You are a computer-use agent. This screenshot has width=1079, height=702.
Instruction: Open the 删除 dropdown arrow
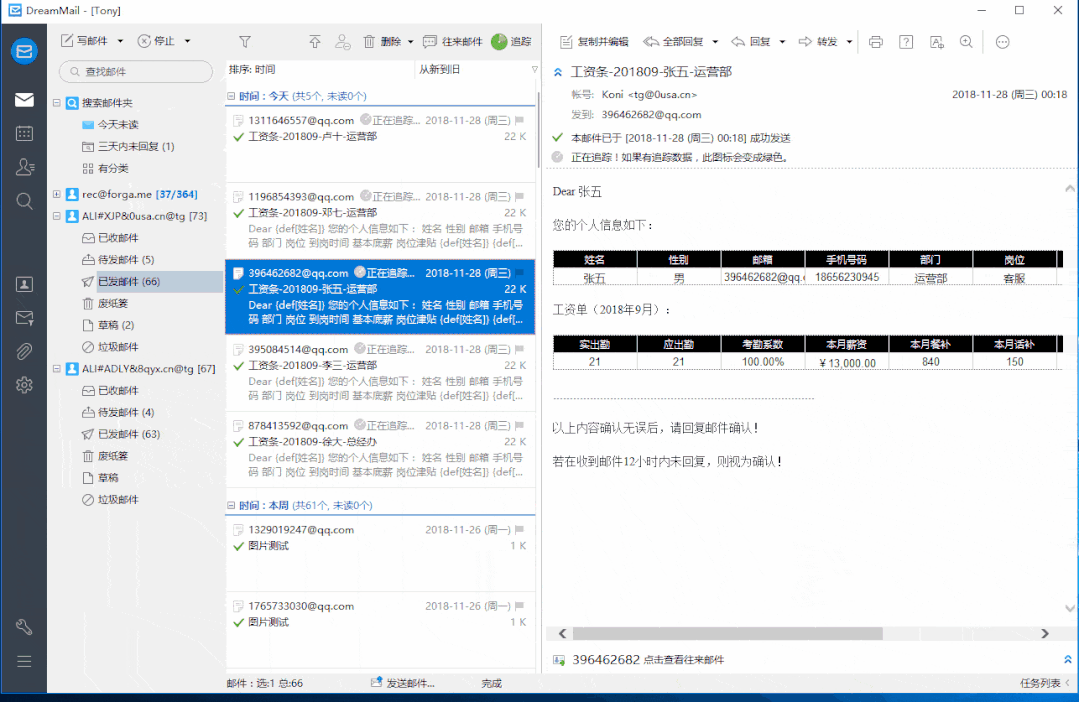411,42
